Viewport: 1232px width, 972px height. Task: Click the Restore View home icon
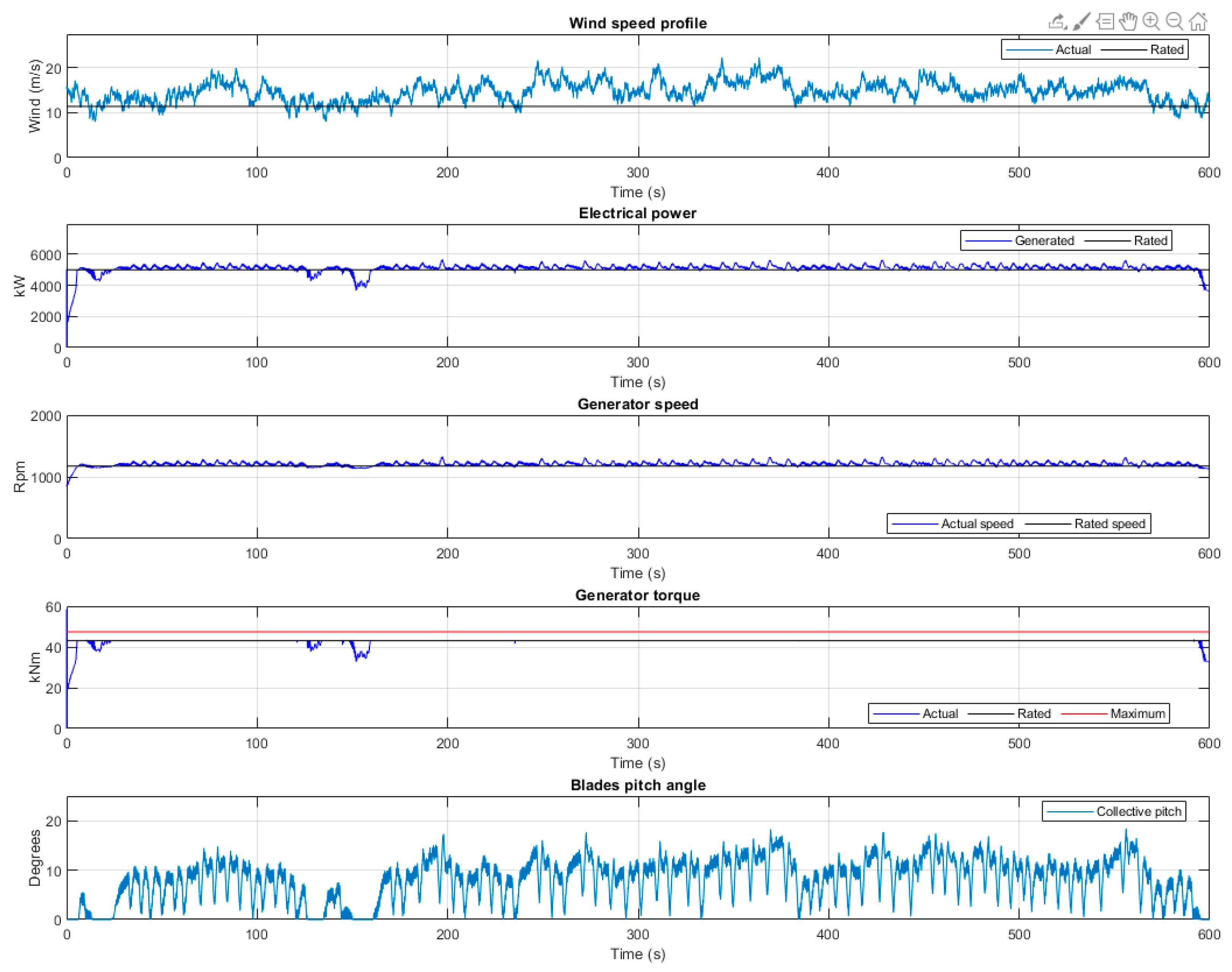point(1198,22)
